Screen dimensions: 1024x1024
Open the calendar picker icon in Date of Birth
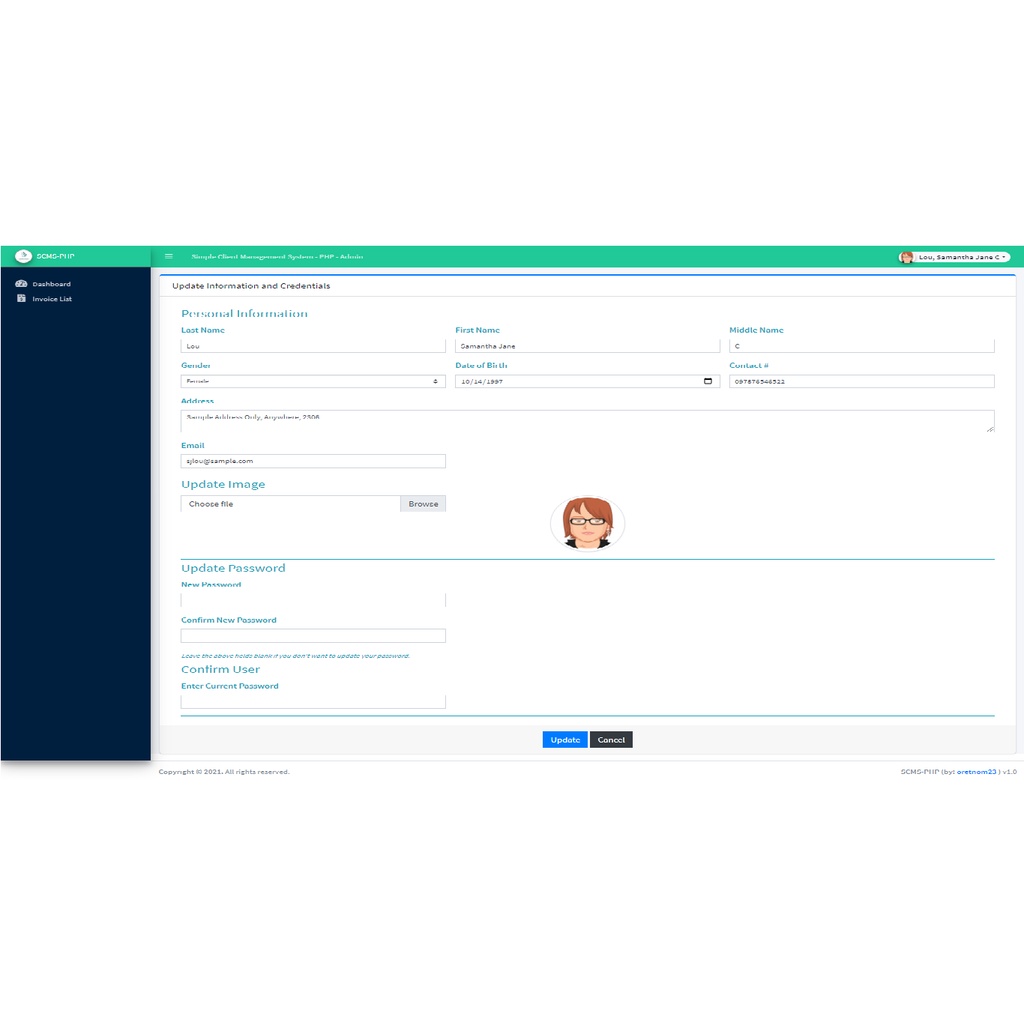[708, 381]
